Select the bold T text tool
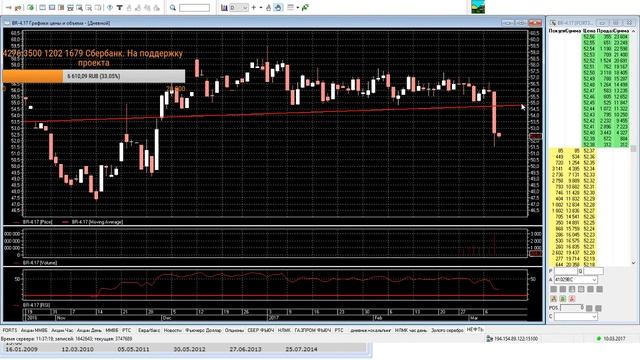Viewport: 640px width, 360px height. point(119,8)
